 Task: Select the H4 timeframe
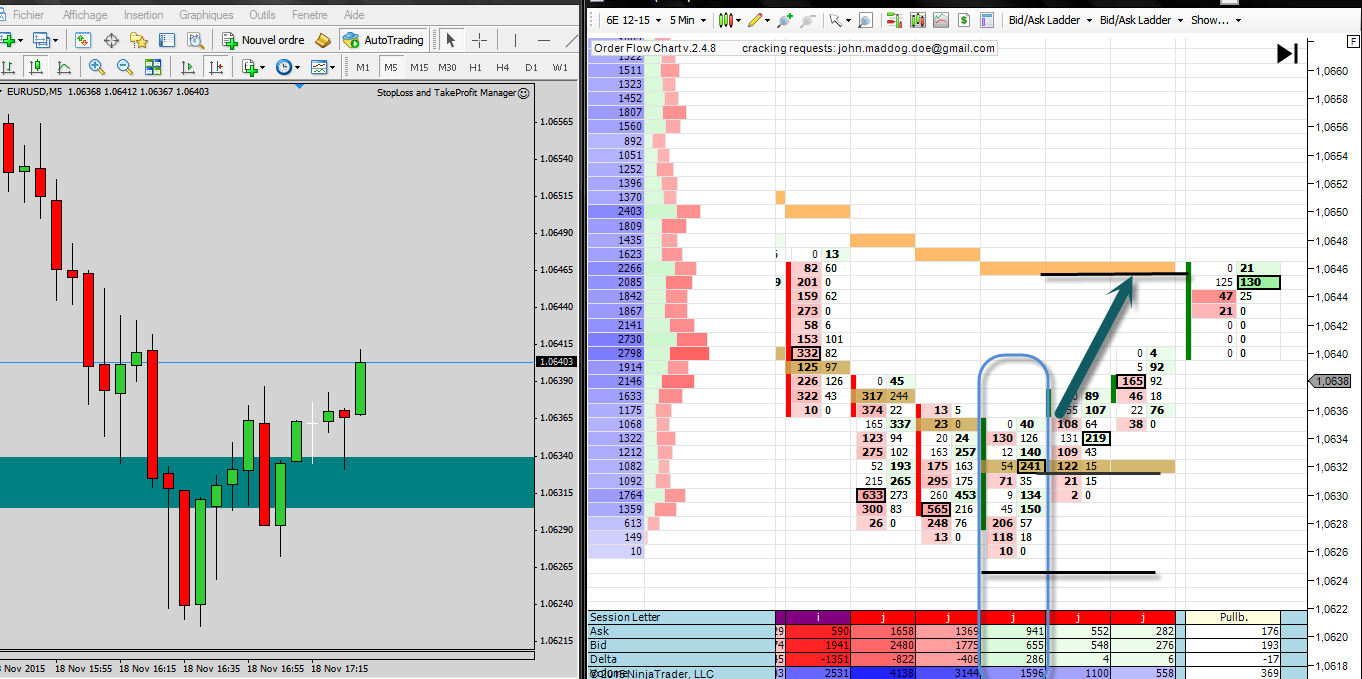(x=503, y=67)
